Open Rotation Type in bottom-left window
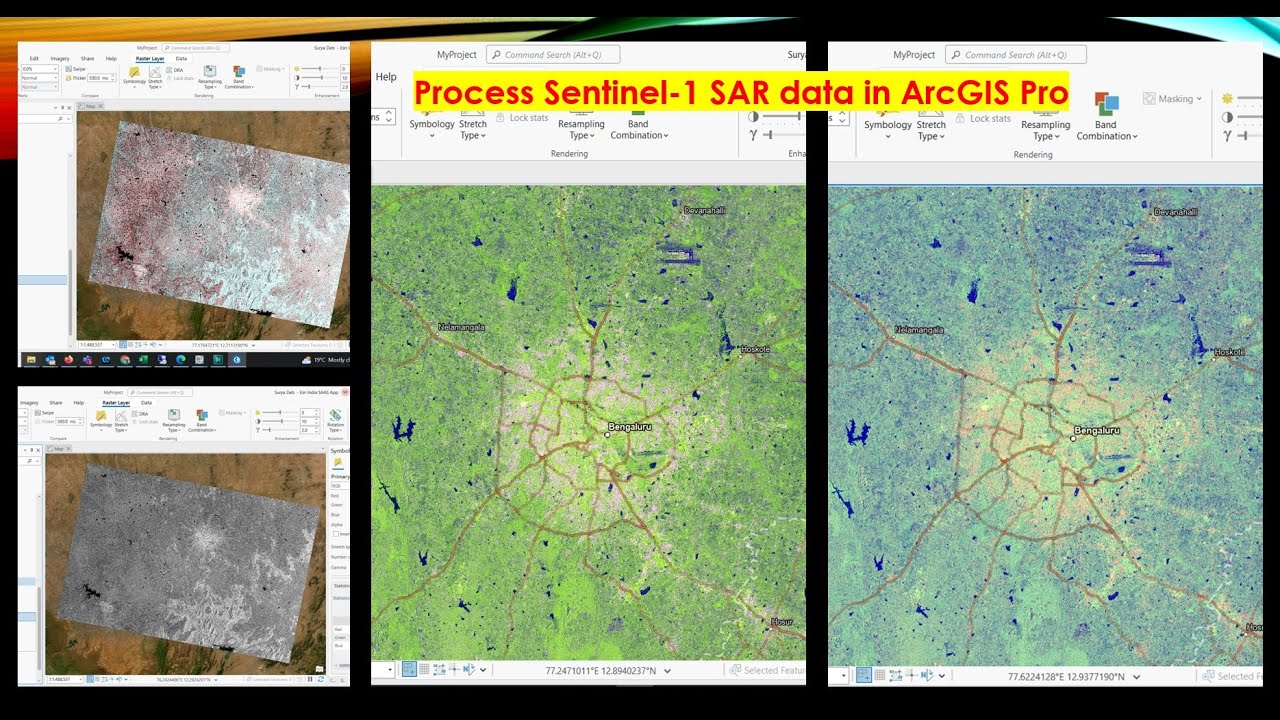Viewport: 1280px width, 720px height. point(335,420)
